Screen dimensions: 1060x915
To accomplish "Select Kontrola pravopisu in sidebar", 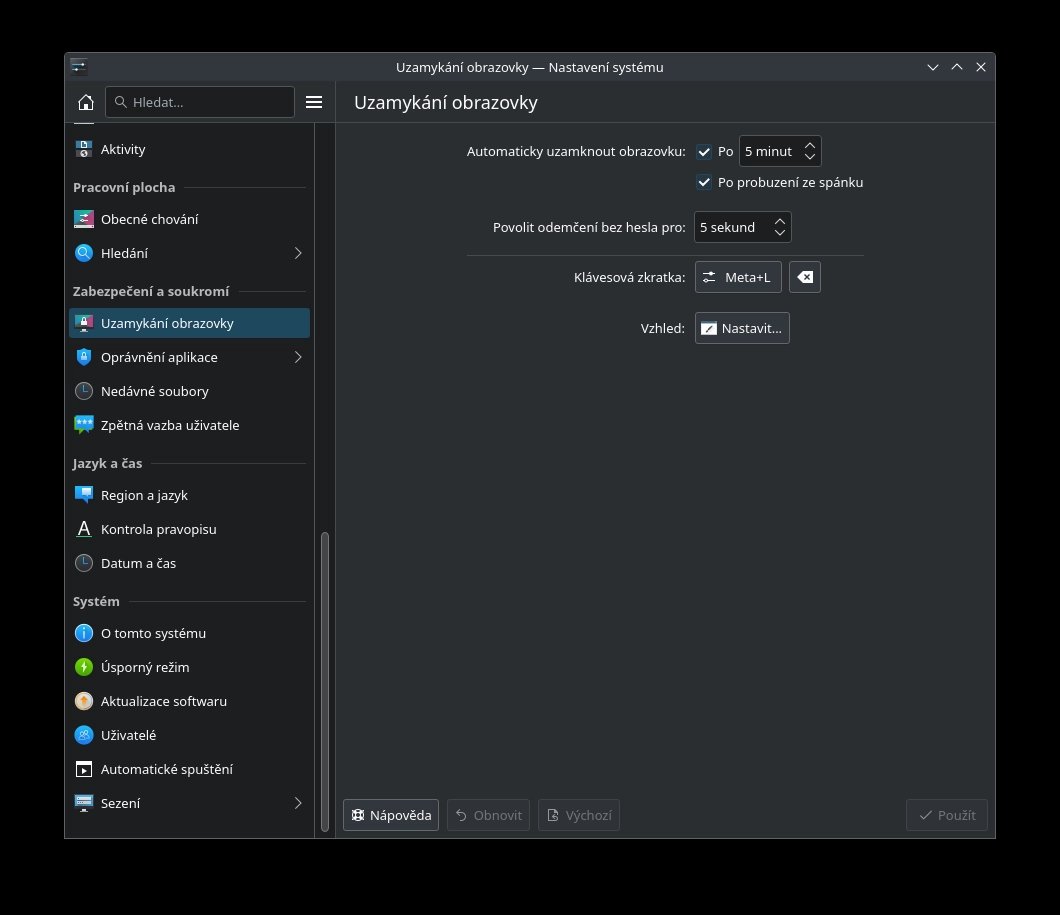I will point(158,529).
